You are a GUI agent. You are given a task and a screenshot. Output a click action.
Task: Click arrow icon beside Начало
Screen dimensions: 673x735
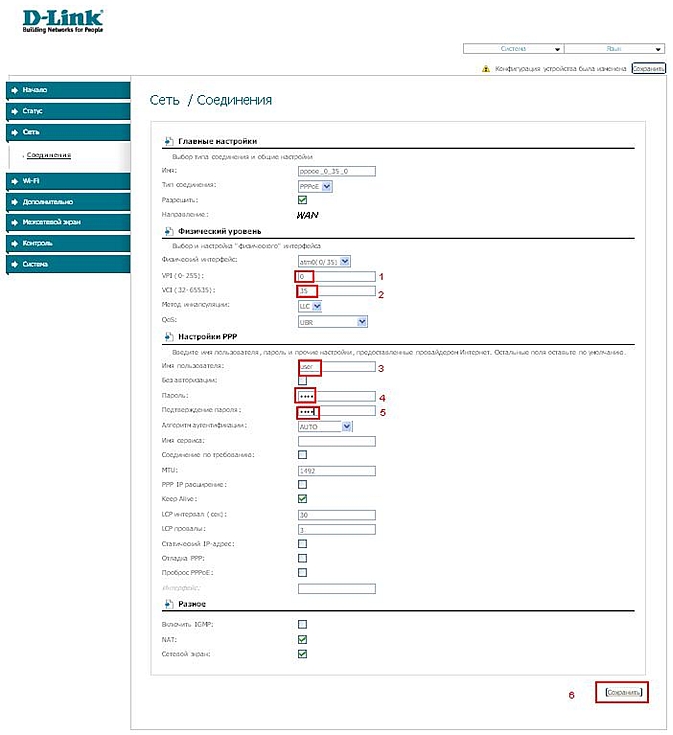coord(15,90)
